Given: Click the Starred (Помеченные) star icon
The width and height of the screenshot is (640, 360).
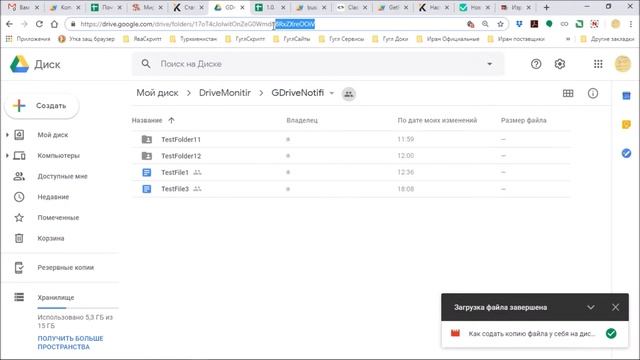Looking at the screenshot, I should (x=19, y=218).
